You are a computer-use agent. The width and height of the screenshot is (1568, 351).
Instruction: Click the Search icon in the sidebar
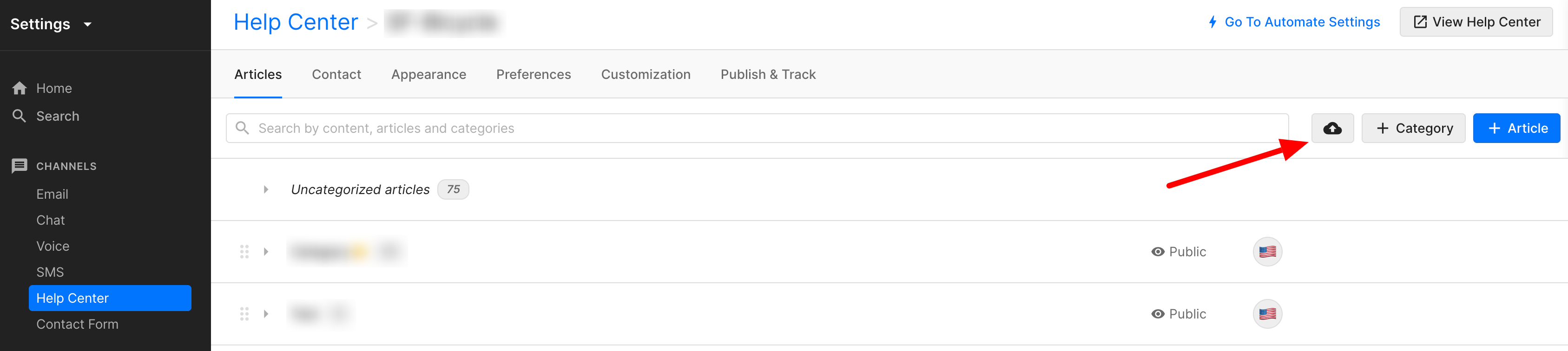pos(19,116)
